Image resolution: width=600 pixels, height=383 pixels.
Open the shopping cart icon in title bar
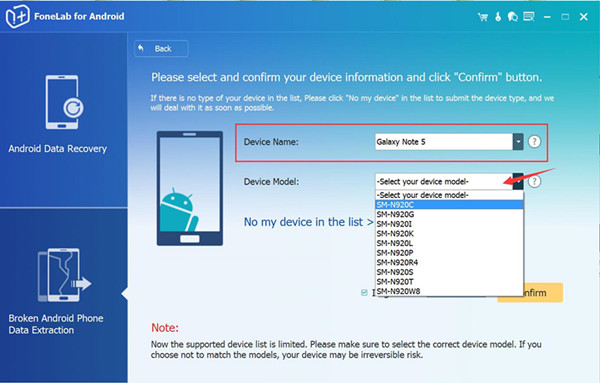[483, 17]
